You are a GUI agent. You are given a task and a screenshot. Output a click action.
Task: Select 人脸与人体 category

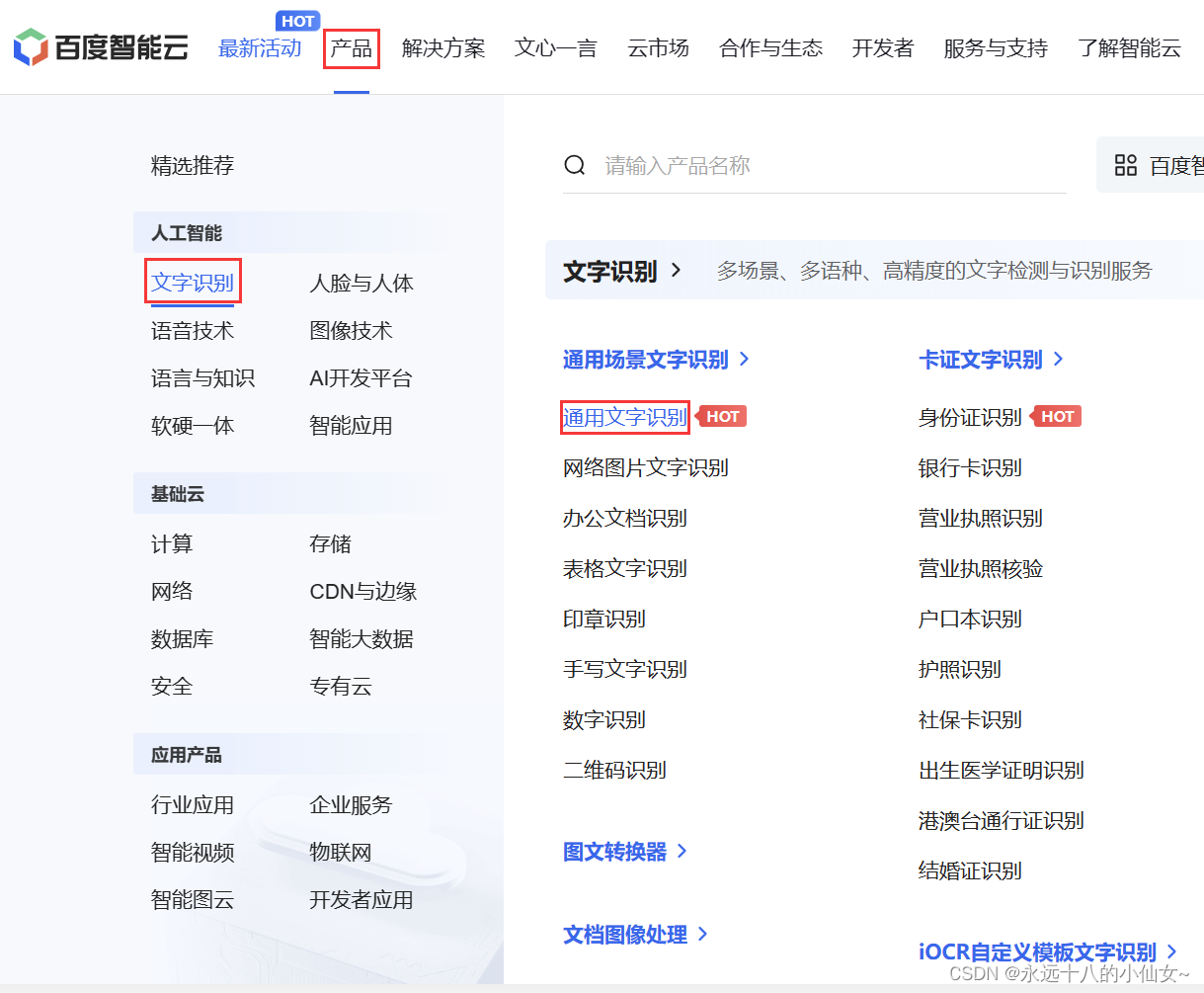361,283
